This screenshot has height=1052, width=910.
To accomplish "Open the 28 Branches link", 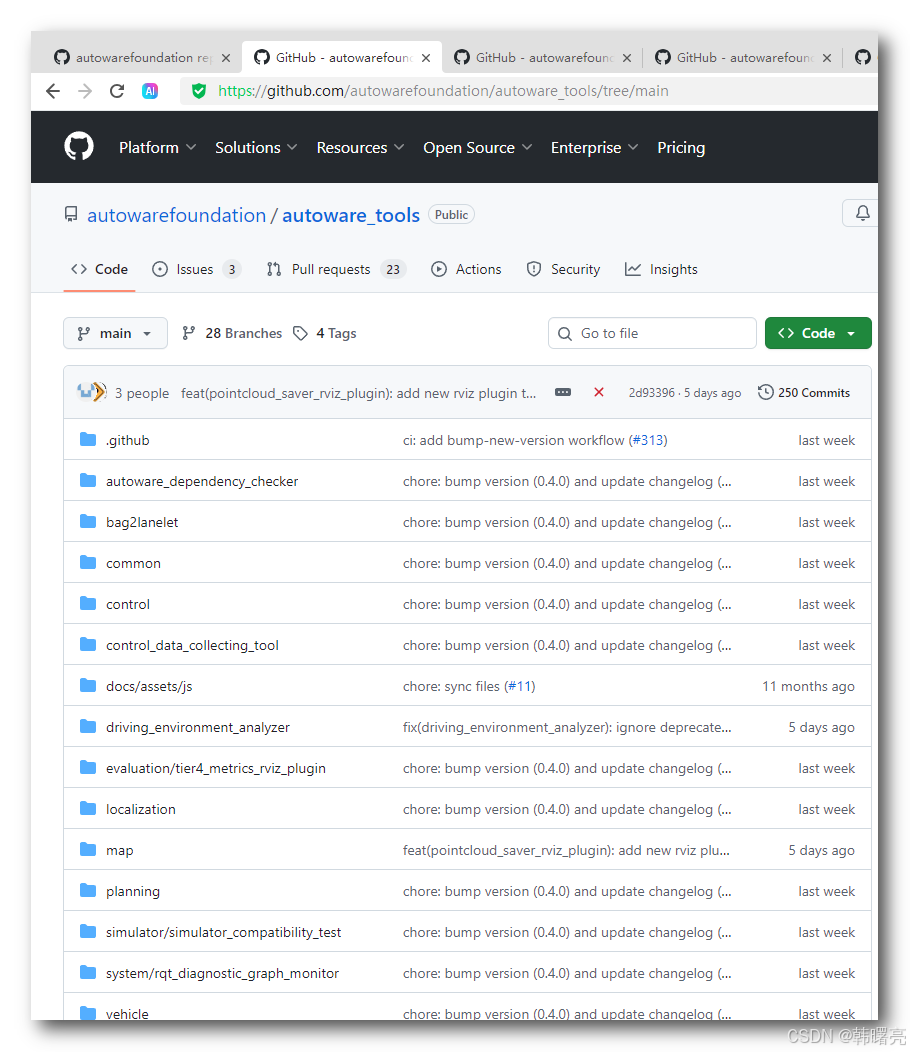I will coord(232,333).
